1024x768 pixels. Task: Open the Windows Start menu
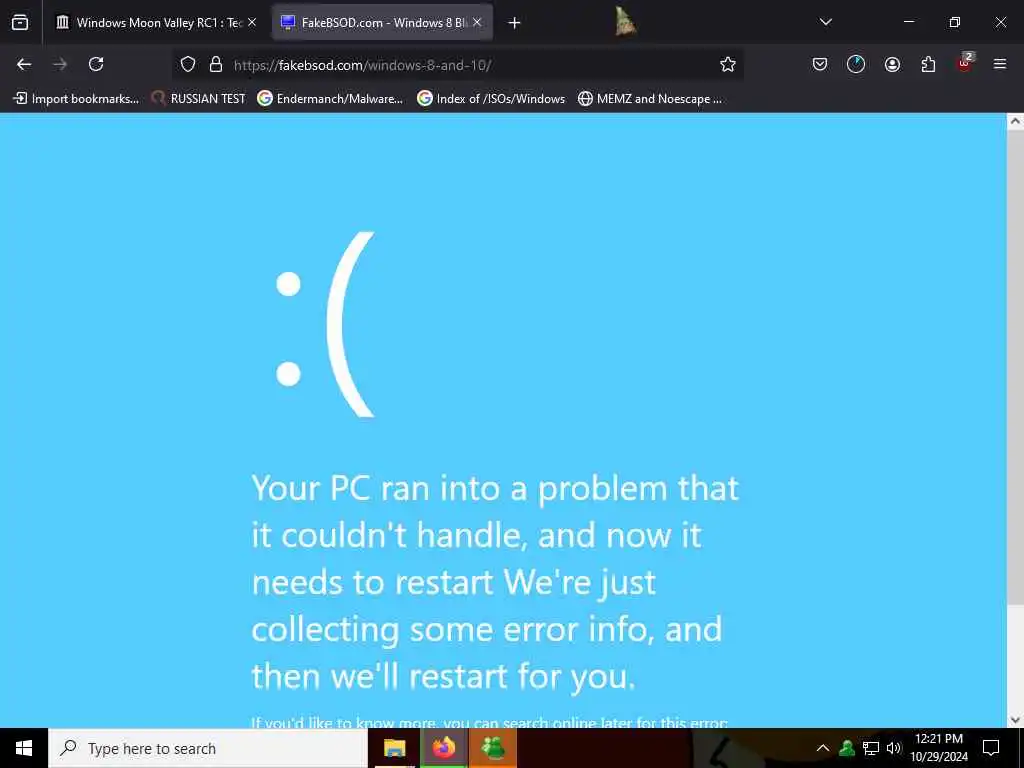(x=24, y=748)
